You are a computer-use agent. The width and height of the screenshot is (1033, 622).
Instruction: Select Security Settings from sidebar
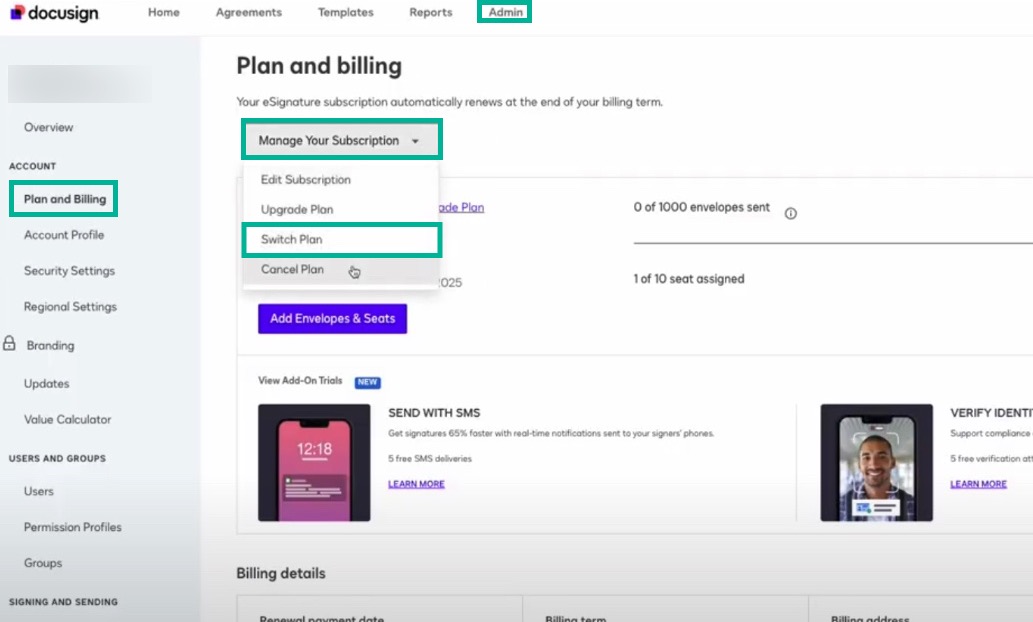(x=67, y=270)
